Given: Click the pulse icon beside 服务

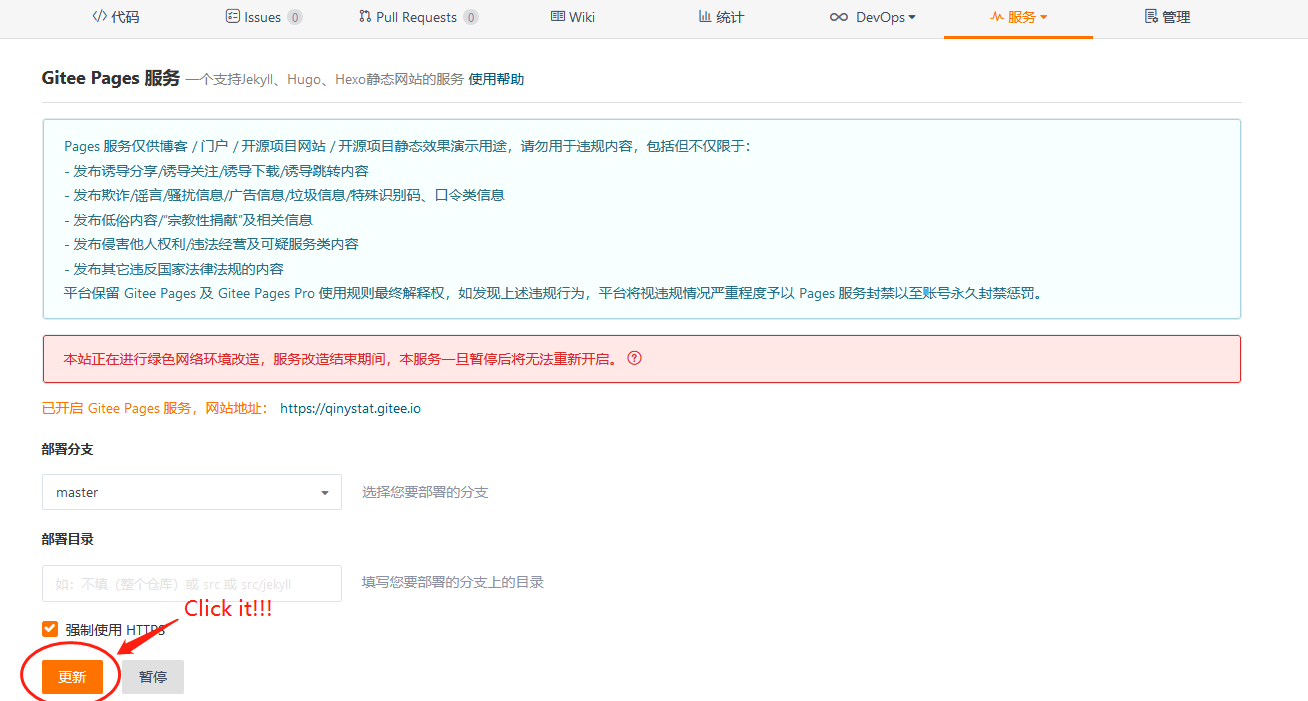Looking at the screenshot, I should tap(996, 17).
